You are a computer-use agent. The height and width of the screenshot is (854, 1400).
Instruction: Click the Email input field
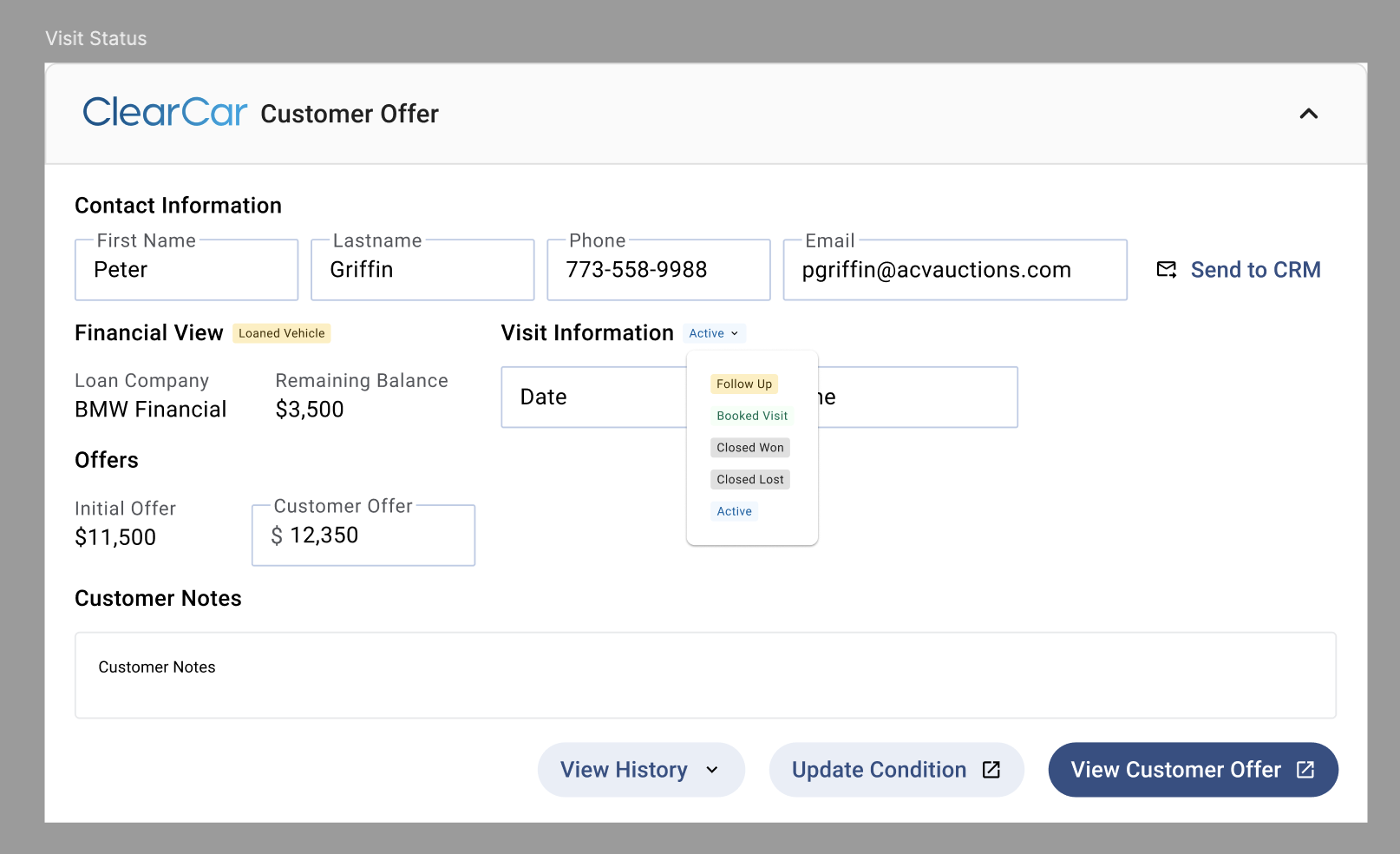(x=954, y=271)
